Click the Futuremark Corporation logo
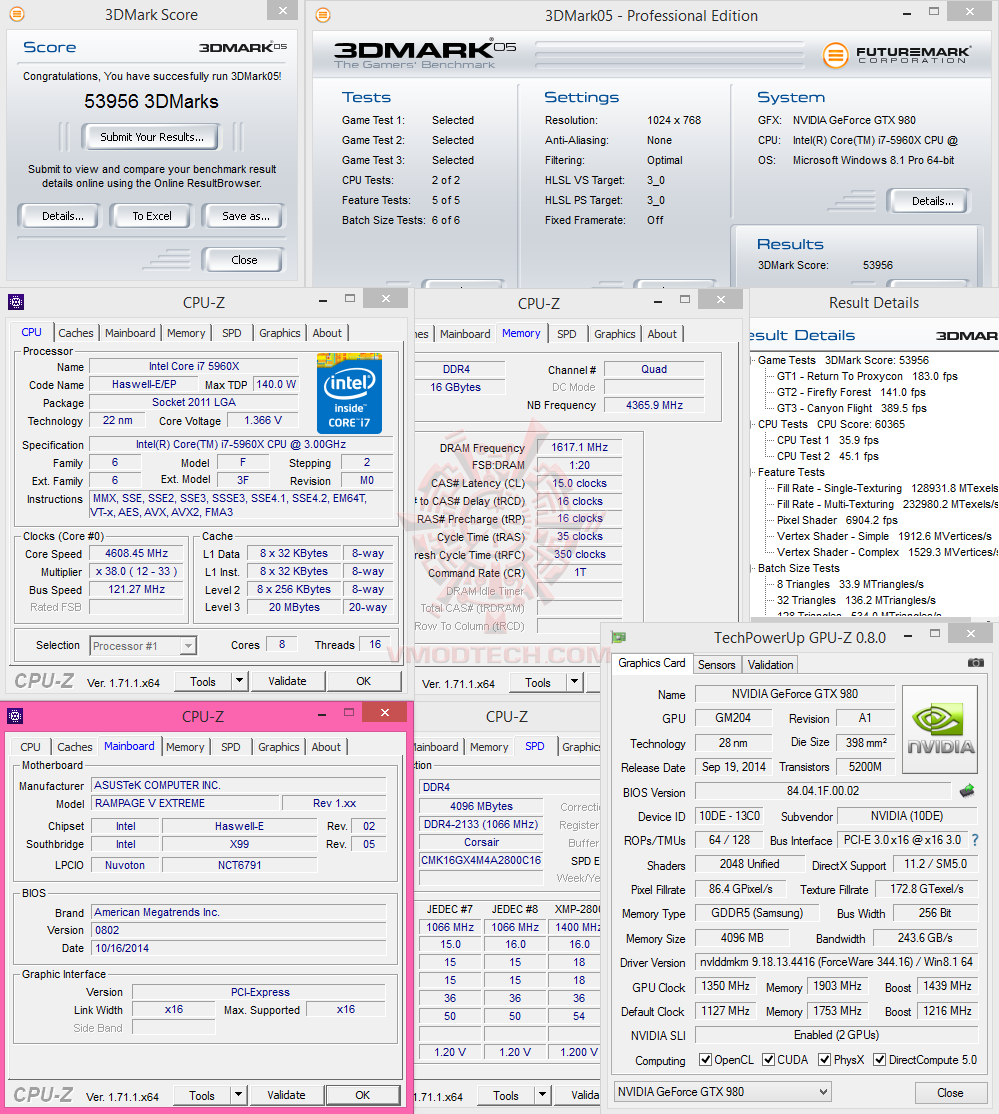The image size is (999, 1114). [896, 55]
